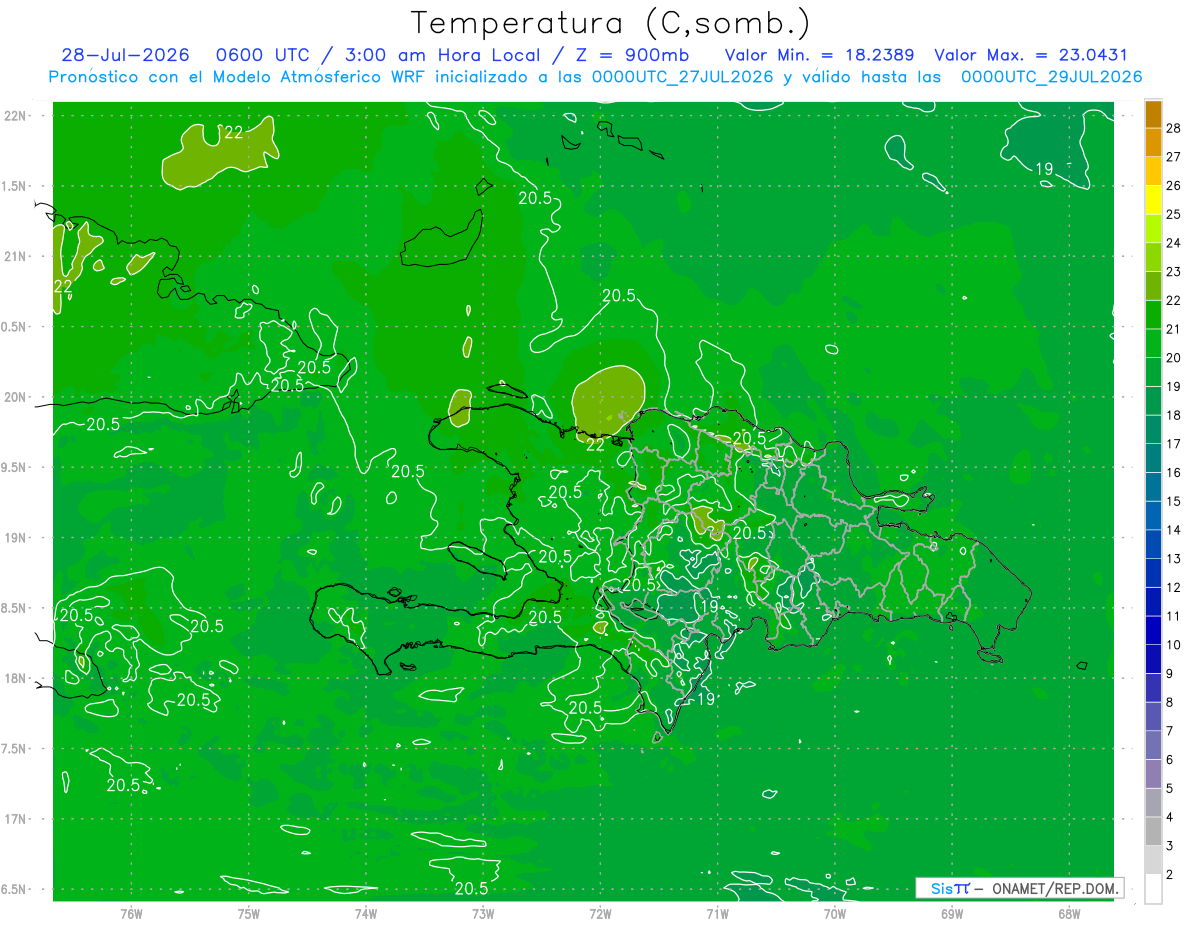
Task: Click the "9.5N" latitude axis label
Action: [x=15, y=467]
